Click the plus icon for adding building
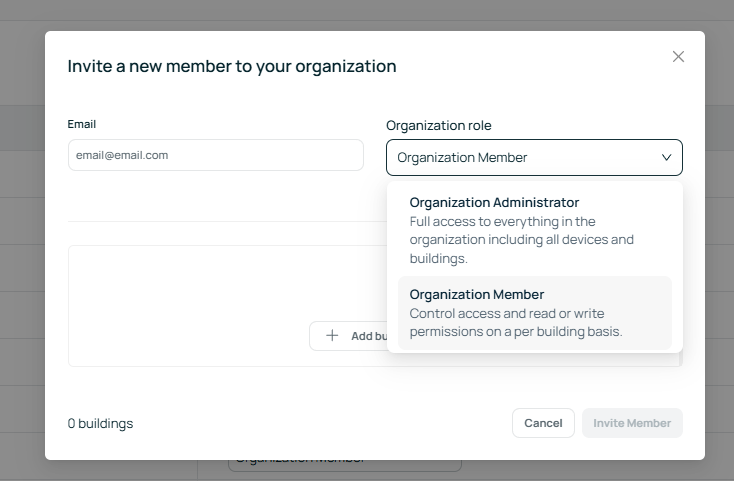This screenshot has width=734, height=481. coord(333,336)
